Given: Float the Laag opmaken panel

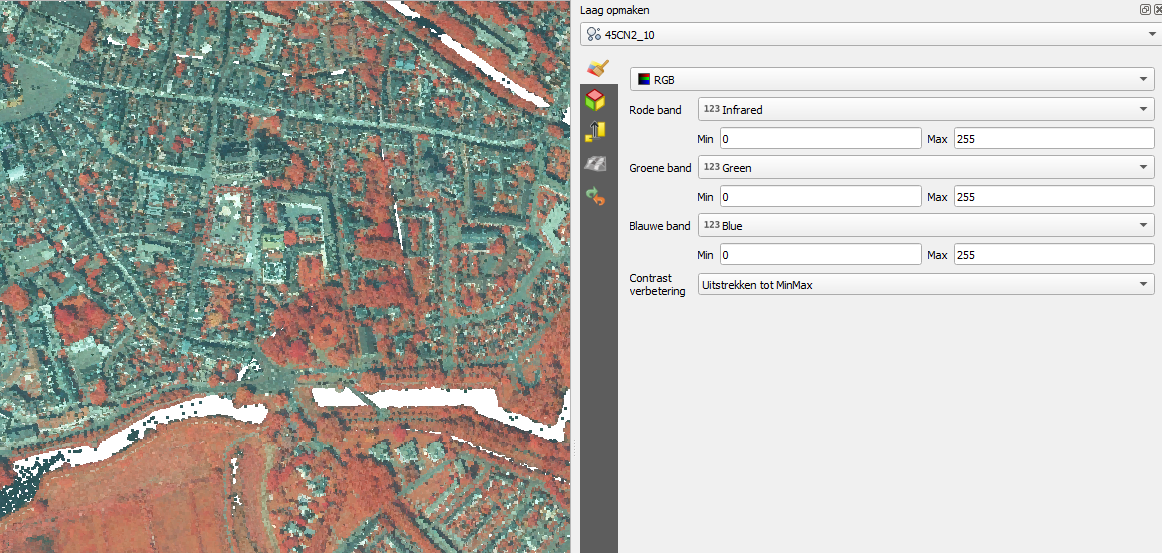Looking at the screenshot, I should [x=1145, y=9].
